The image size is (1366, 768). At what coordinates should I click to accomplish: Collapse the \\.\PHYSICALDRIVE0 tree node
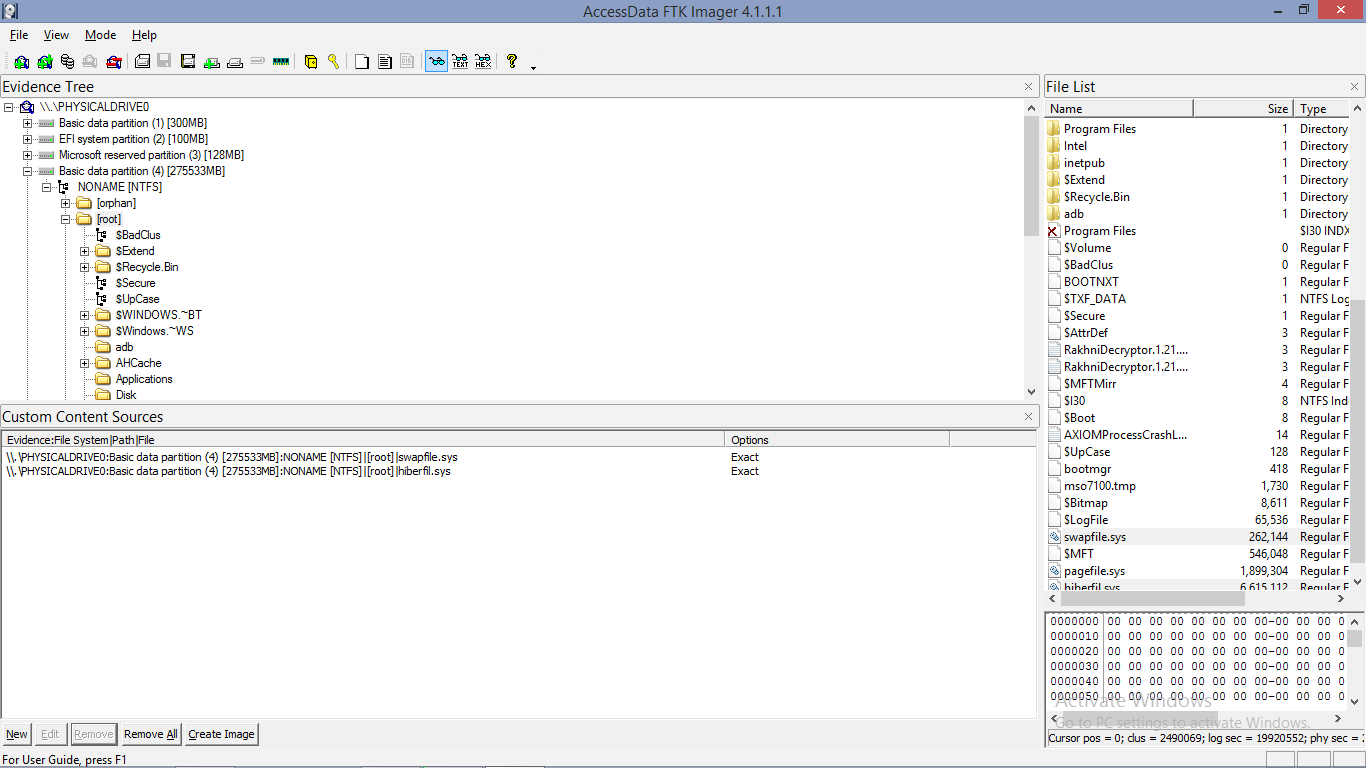(9, 107)
